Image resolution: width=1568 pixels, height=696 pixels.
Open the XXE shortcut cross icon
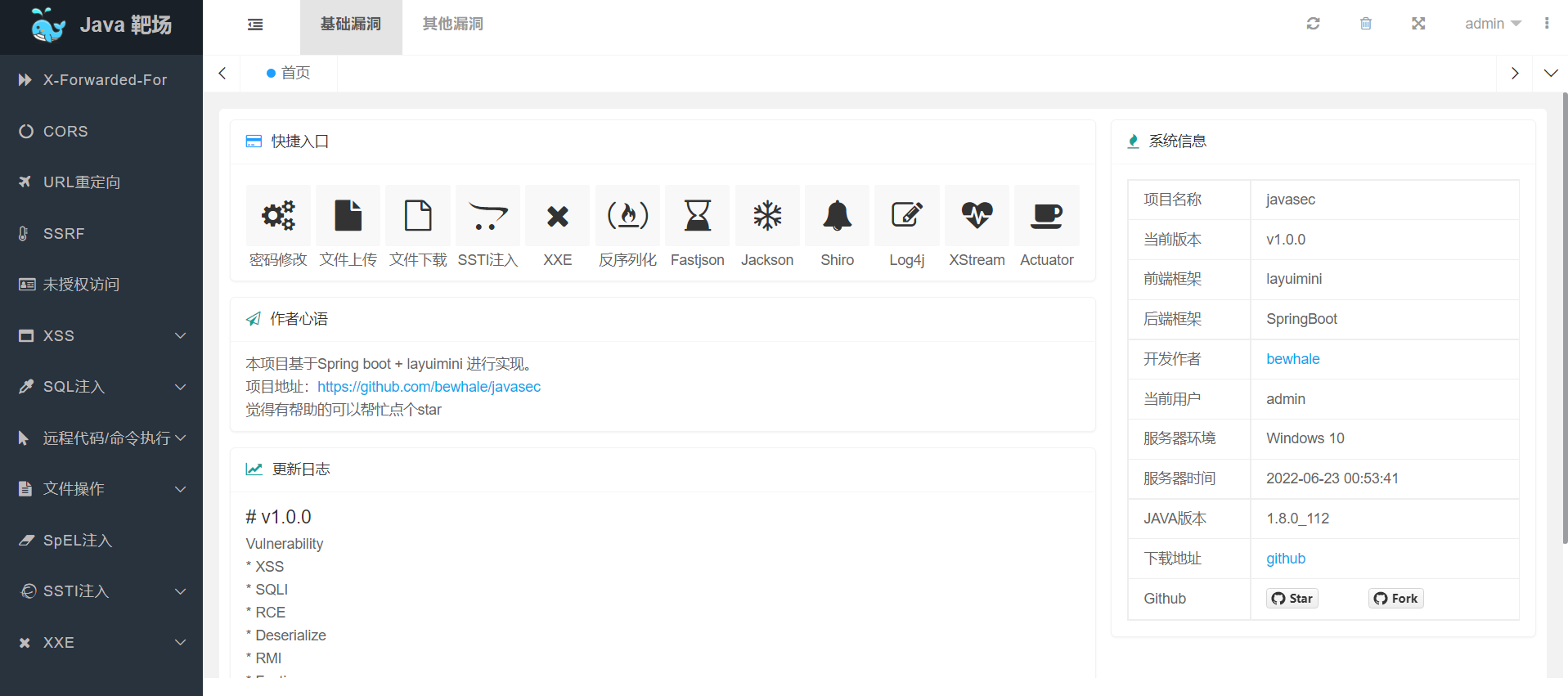pos(558,216)
